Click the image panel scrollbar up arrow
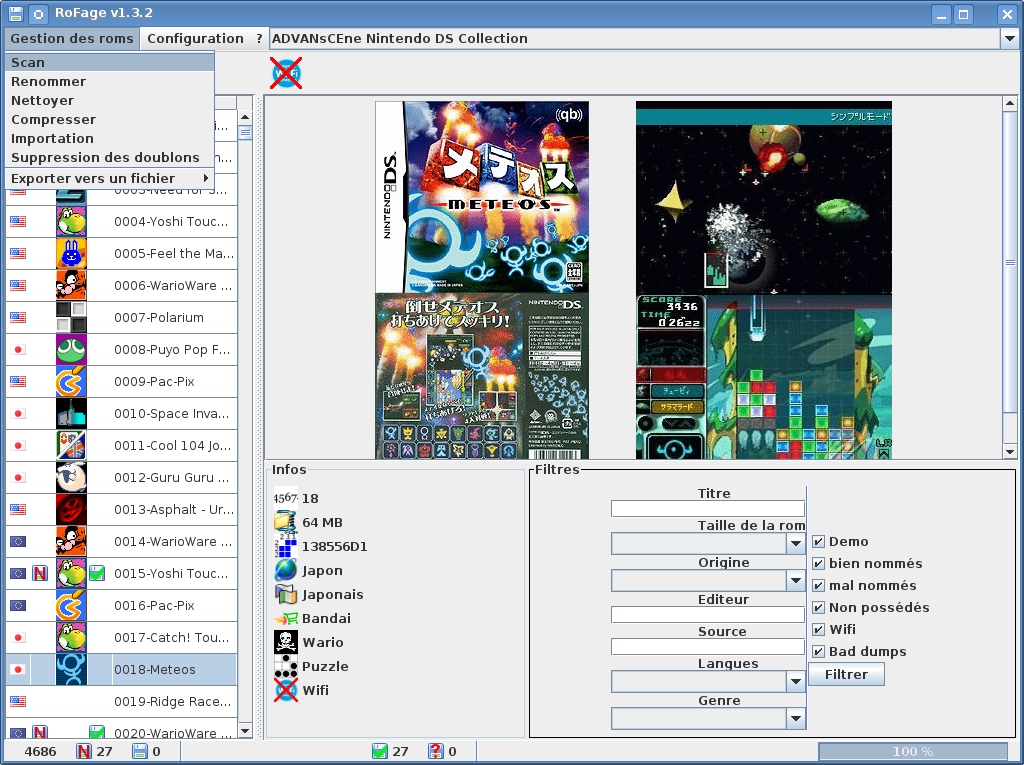The image size is (1024, 765). point(1010,103)
